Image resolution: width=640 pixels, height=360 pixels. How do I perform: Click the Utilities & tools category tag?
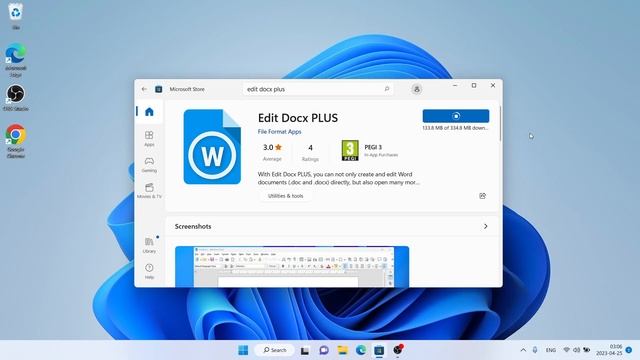(x=285, y=196)
